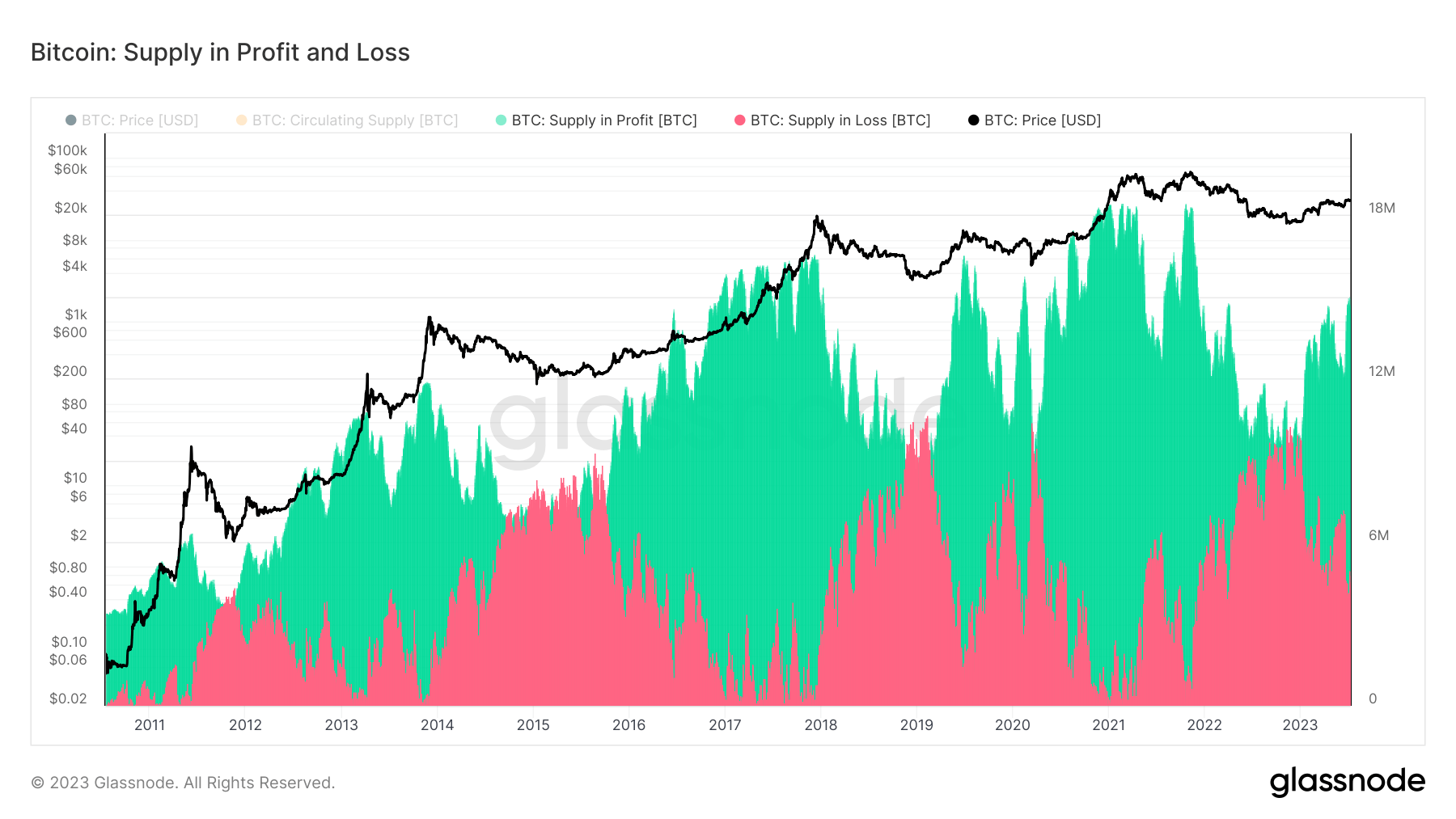Toggle the greyed-out BTC: Price [USD] legend
1456x819 pixels.
[132, 120]
